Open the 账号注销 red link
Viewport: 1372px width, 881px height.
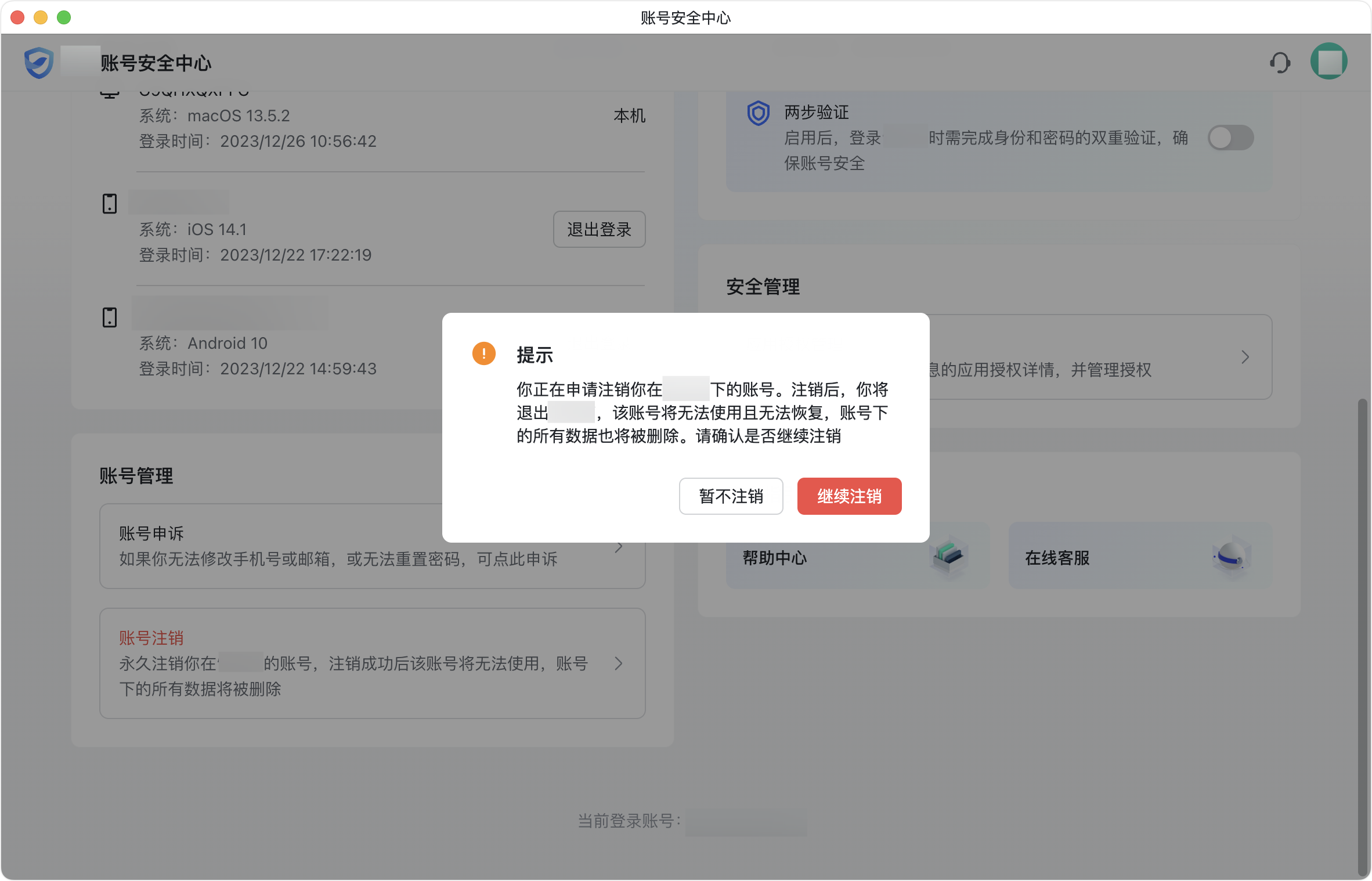[x=151, y=637]
